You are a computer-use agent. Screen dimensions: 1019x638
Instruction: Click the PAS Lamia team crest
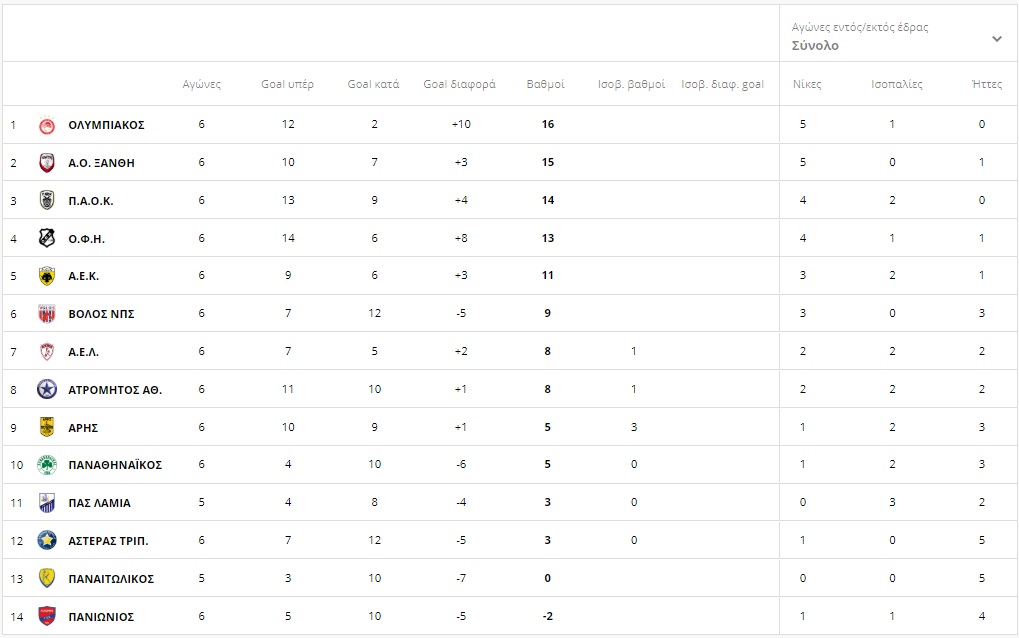coord(47,502)
